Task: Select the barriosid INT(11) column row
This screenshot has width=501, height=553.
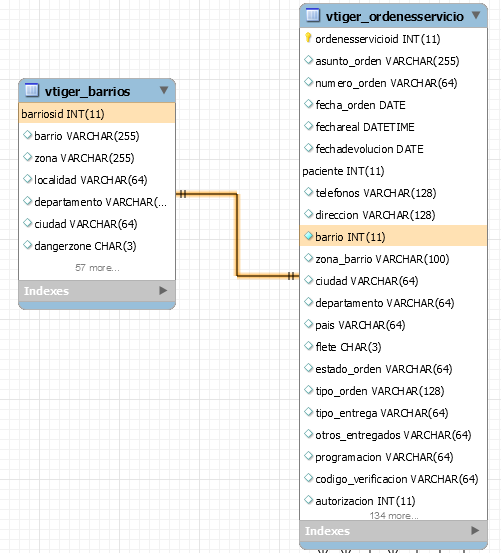Action: tap(97, 113)
